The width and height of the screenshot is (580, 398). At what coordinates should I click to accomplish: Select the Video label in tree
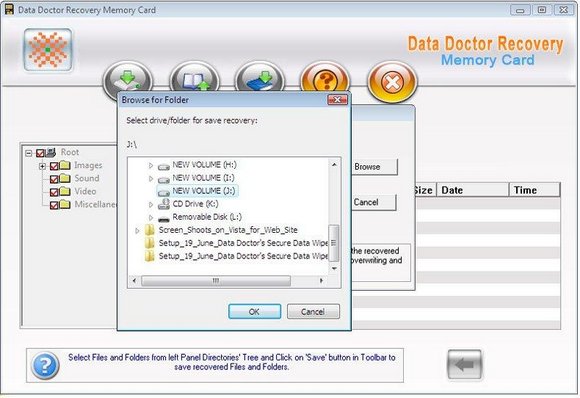click(x=85, y=191)
